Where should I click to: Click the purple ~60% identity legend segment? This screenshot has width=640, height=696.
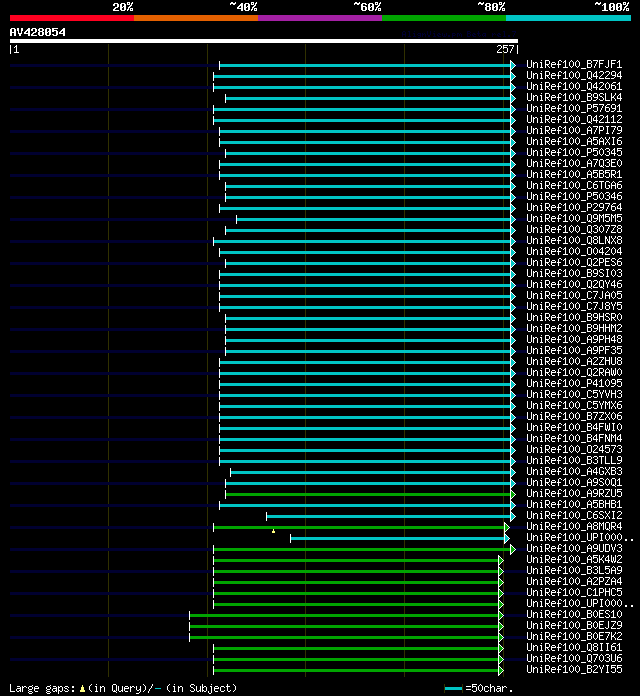(x=320, y=18)
